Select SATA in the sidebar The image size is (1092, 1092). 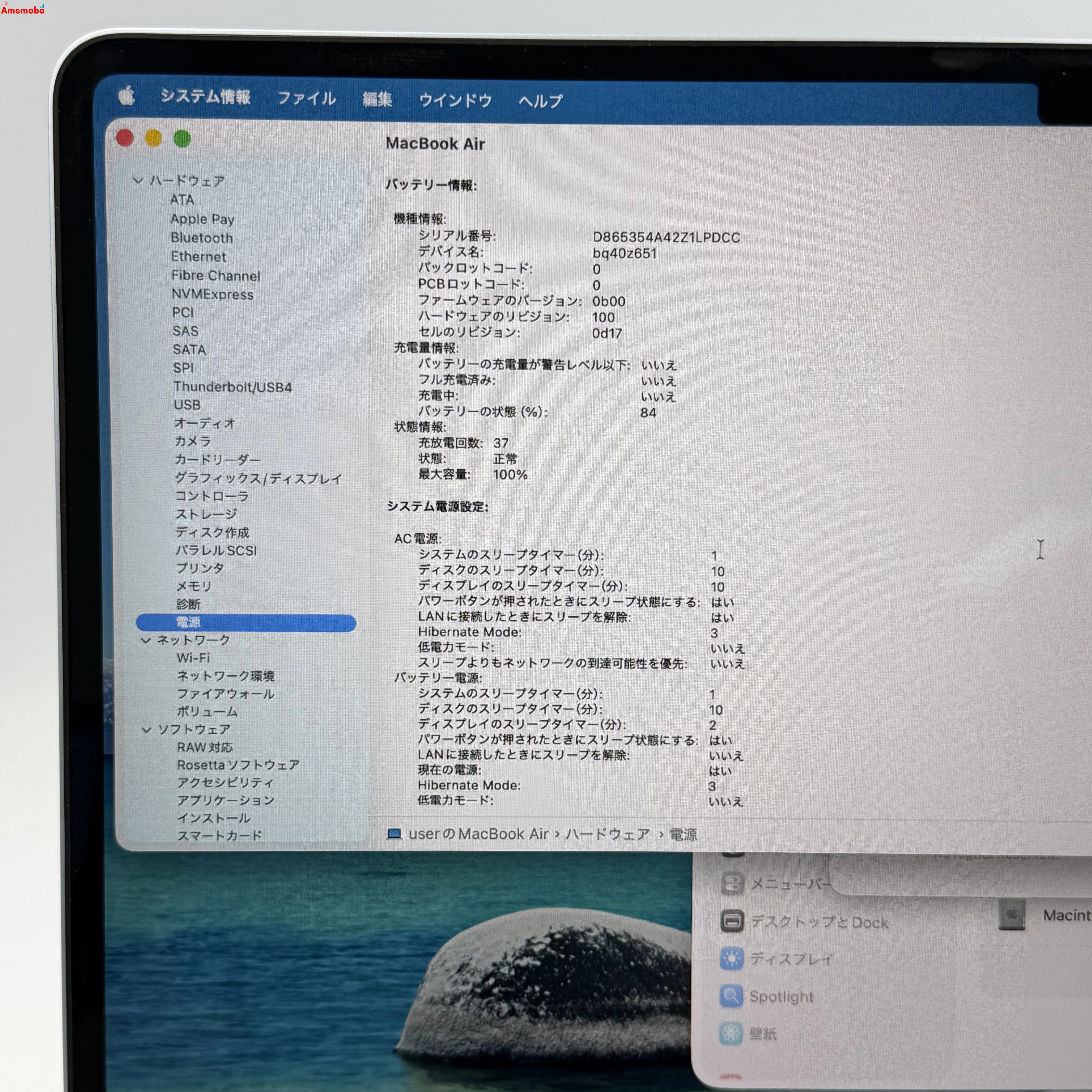(189, 350)
